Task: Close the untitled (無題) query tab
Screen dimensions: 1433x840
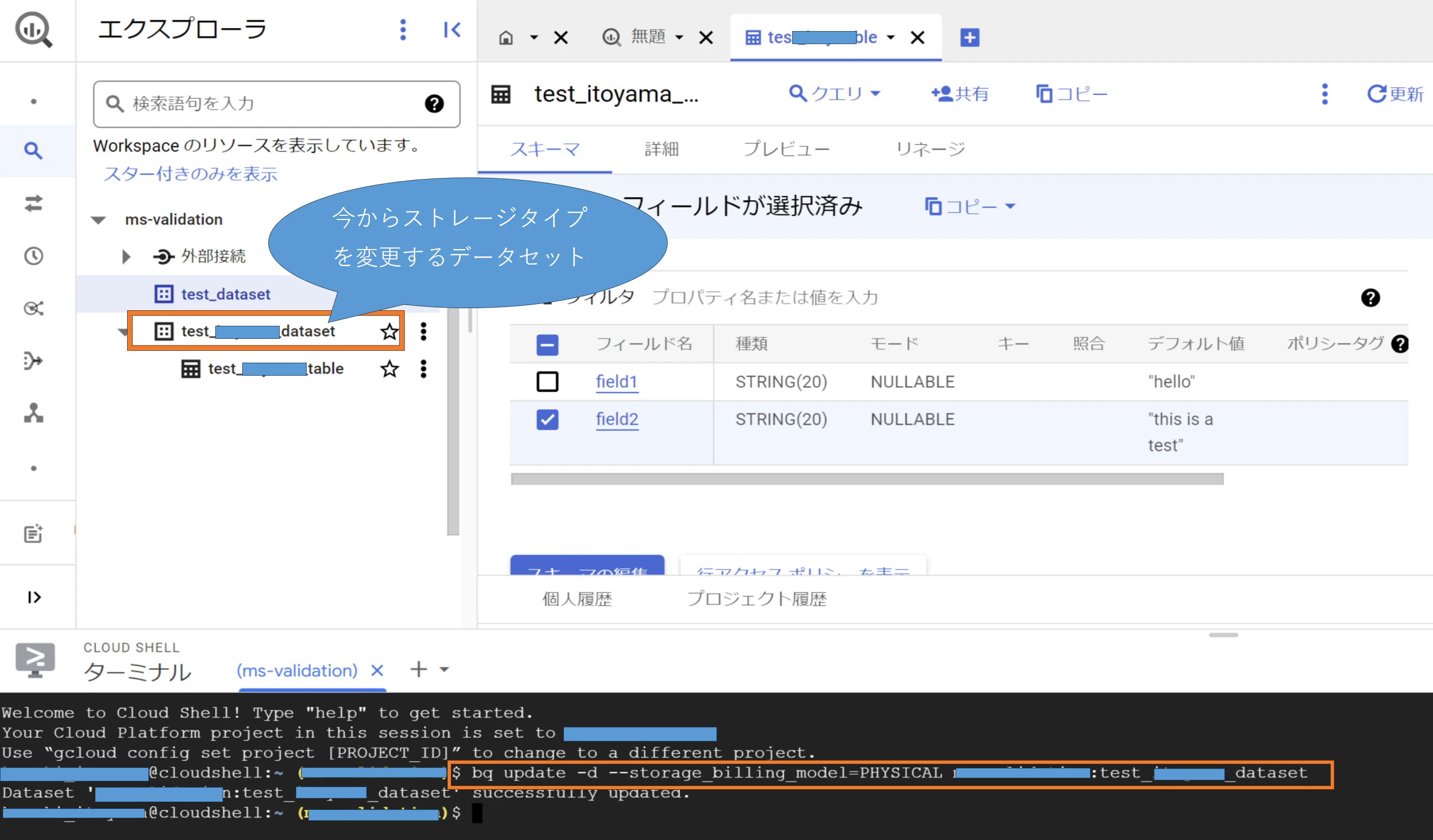Action: point(706,37)
